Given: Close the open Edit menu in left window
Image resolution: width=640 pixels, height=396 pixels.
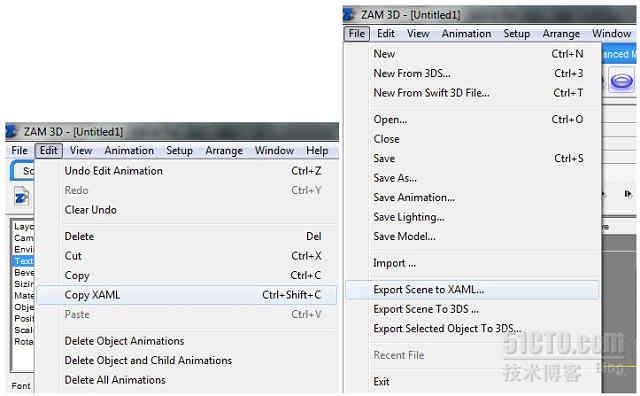Looking at the screenshot, I should pyautogui.click(x=49, y=151).
